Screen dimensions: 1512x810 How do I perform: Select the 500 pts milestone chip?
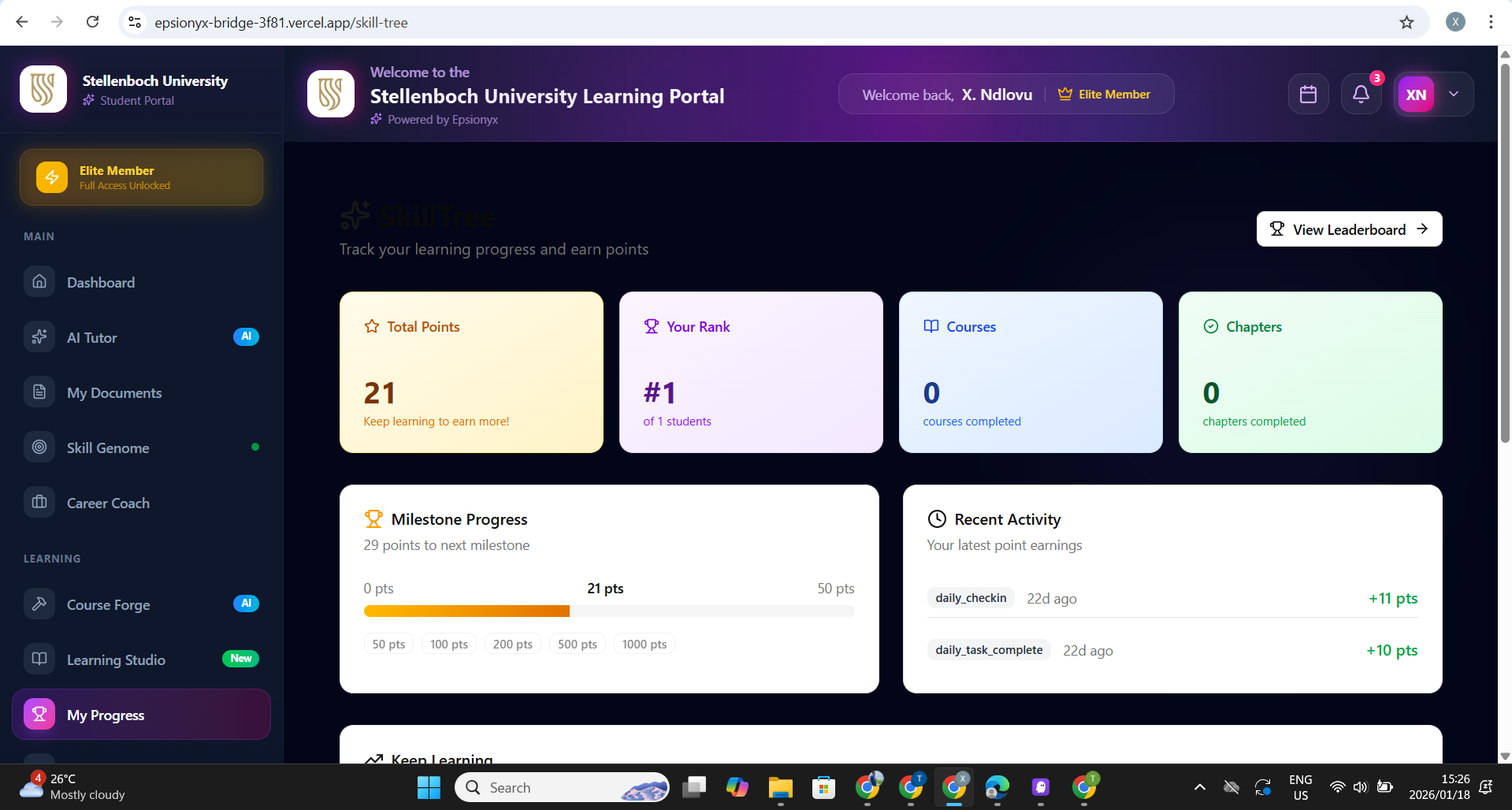coord(578,645)
